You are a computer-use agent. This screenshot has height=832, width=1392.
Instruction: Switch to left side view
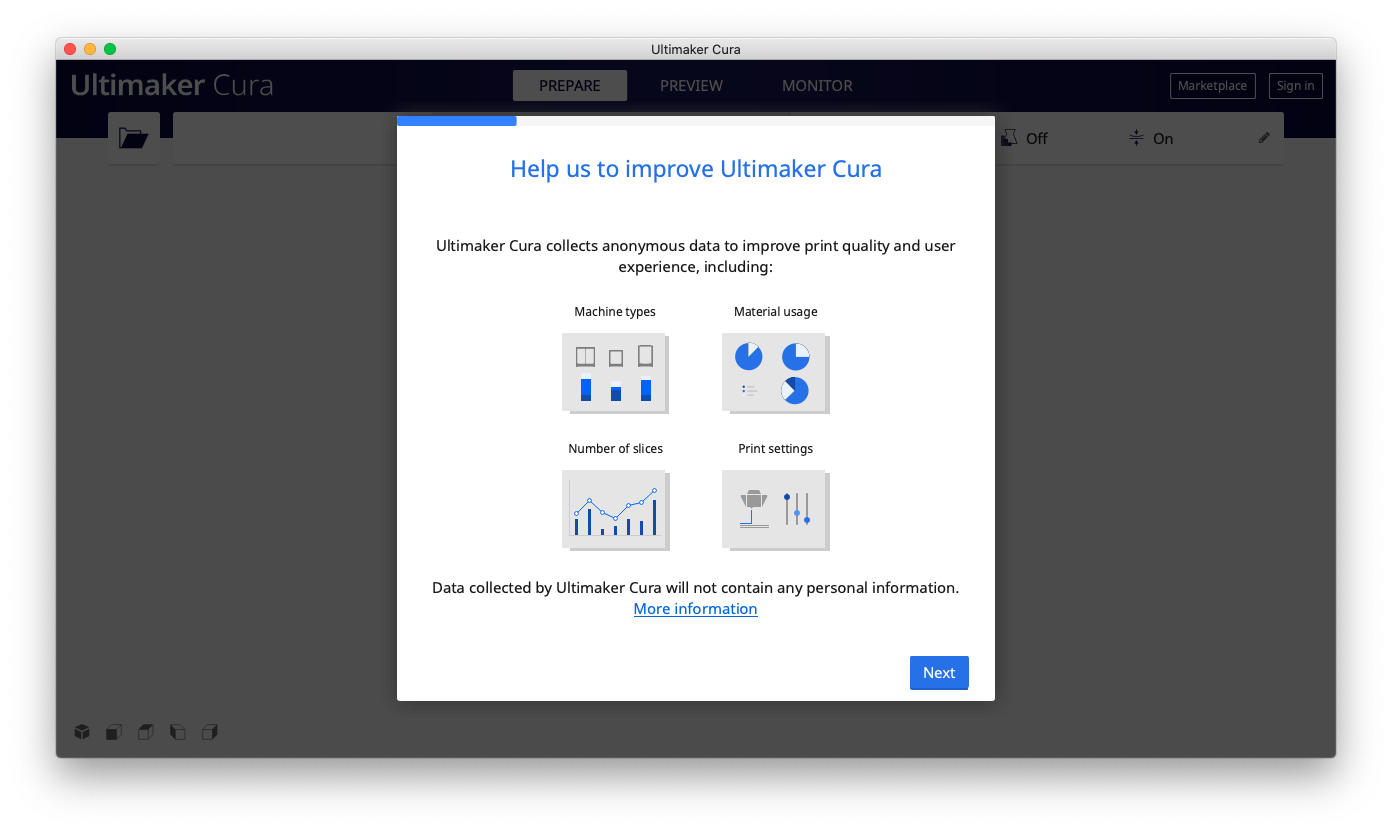(177, 732)
